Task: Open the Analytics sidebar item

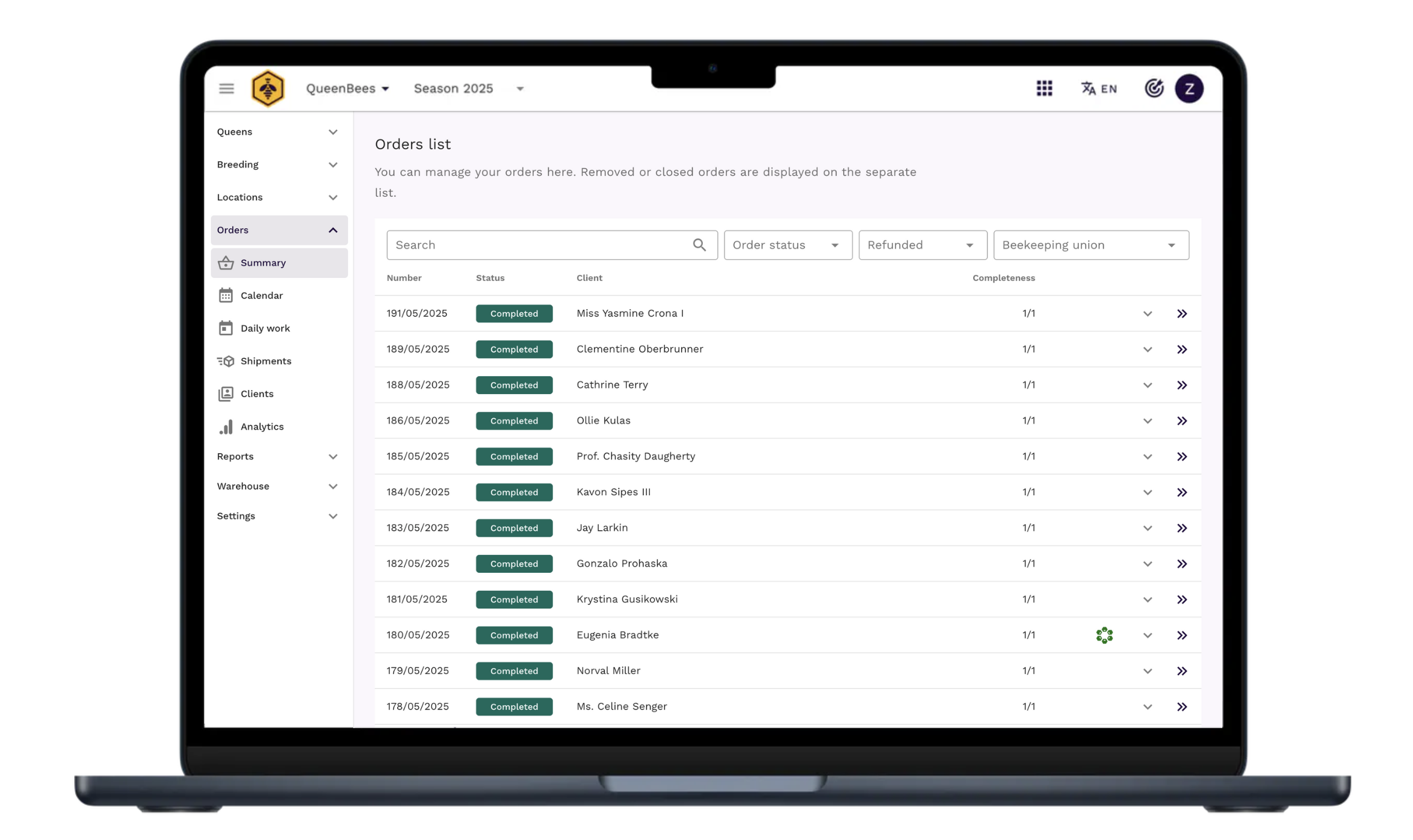Action: (x=262, y=427)
